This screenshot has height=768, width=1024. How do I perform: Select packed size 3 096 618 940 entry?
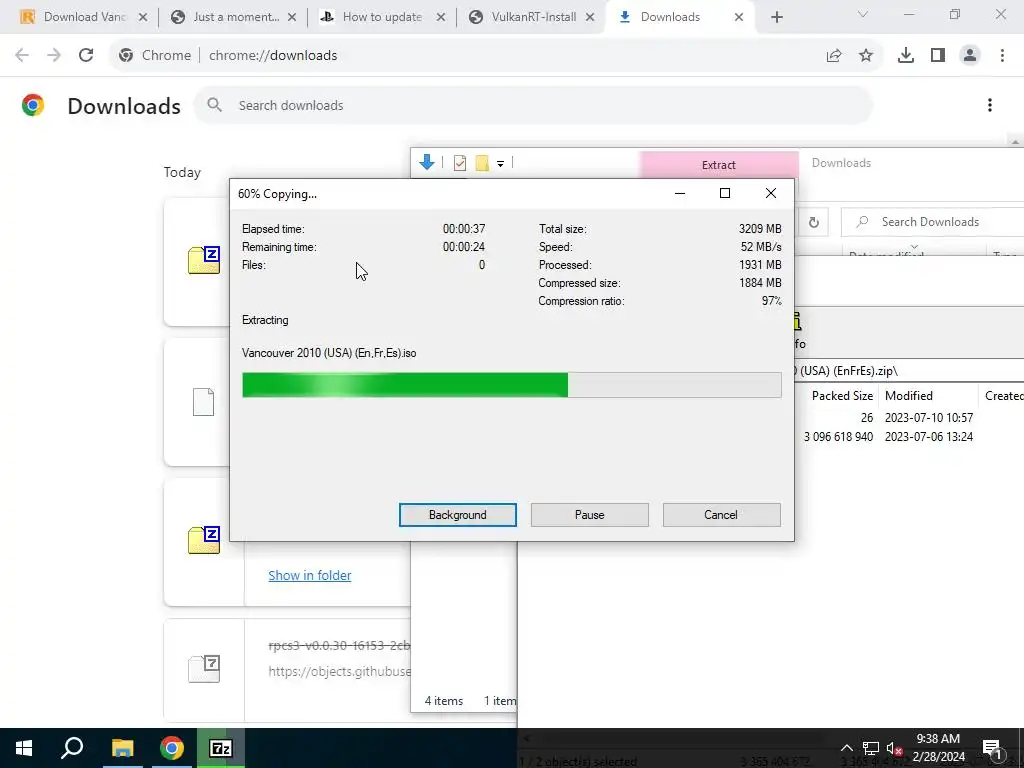click(x=838, y=437)
